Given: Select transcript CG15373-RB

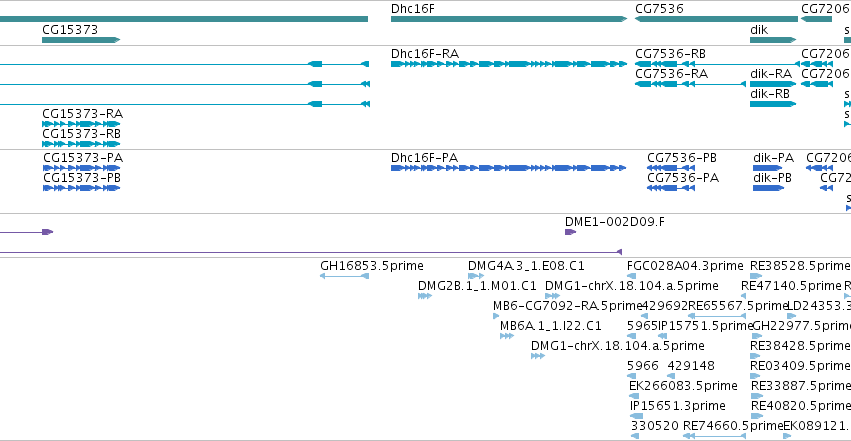Looking at the screenshot, I should pos(81,144).
